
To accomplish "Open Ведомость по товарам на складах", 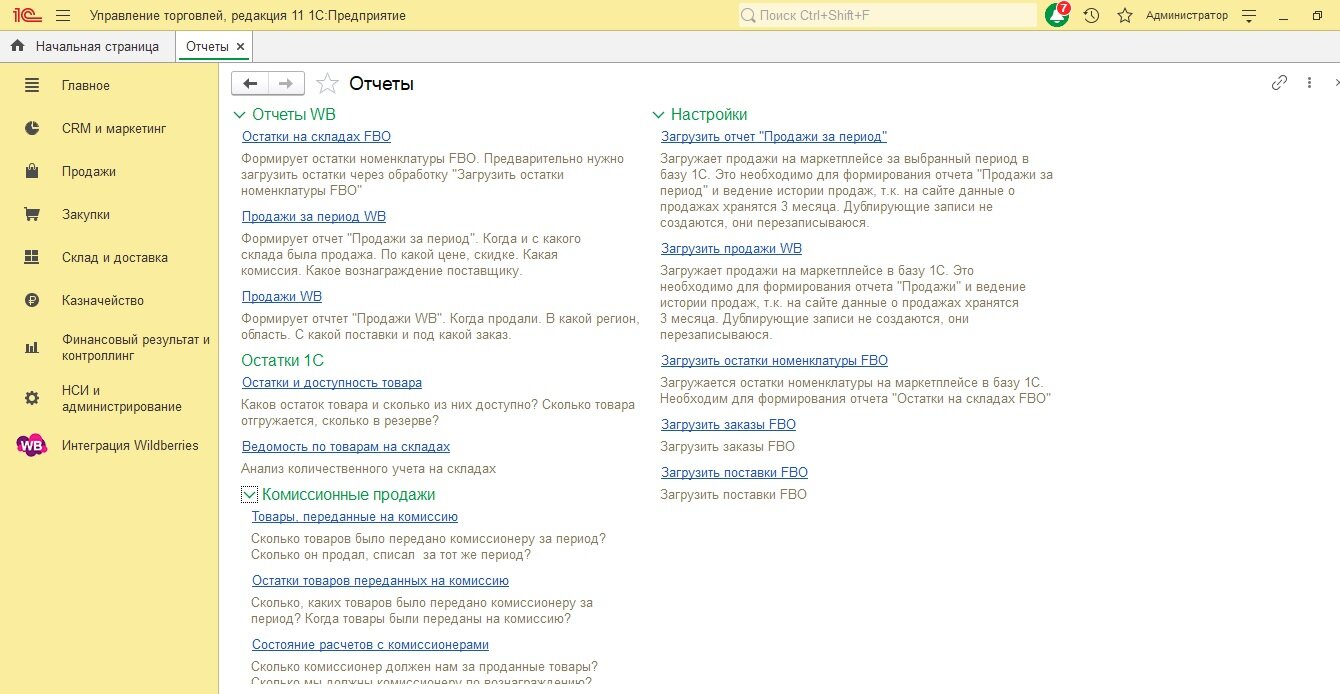I will tap(346, 447).
